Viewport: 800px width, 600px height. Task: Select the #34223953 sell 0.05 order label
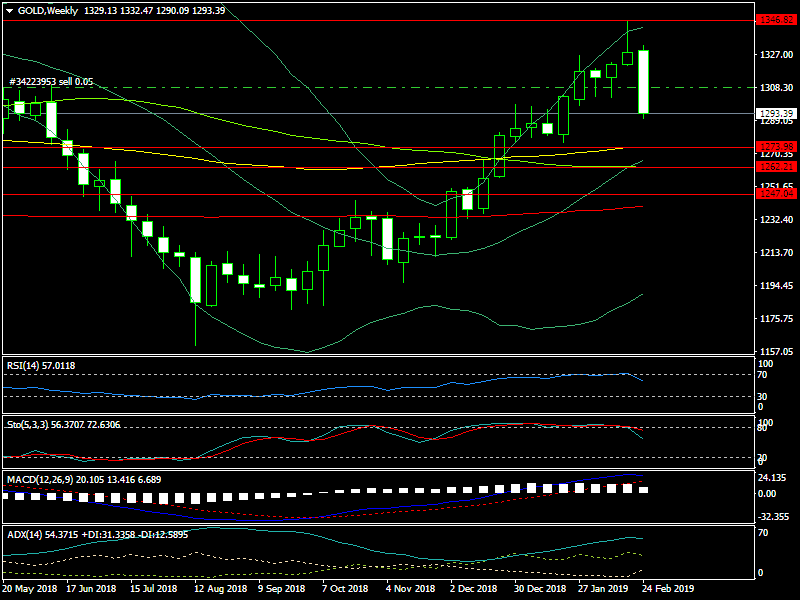[52, 82]
